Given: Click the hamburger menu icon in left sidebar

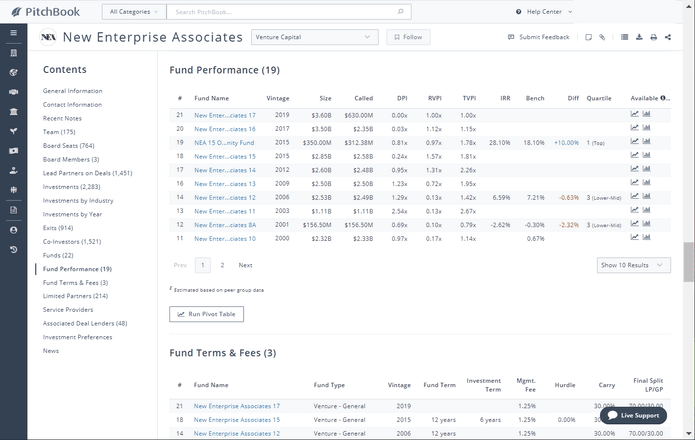Looking at the screenshot, I should 13,33.
